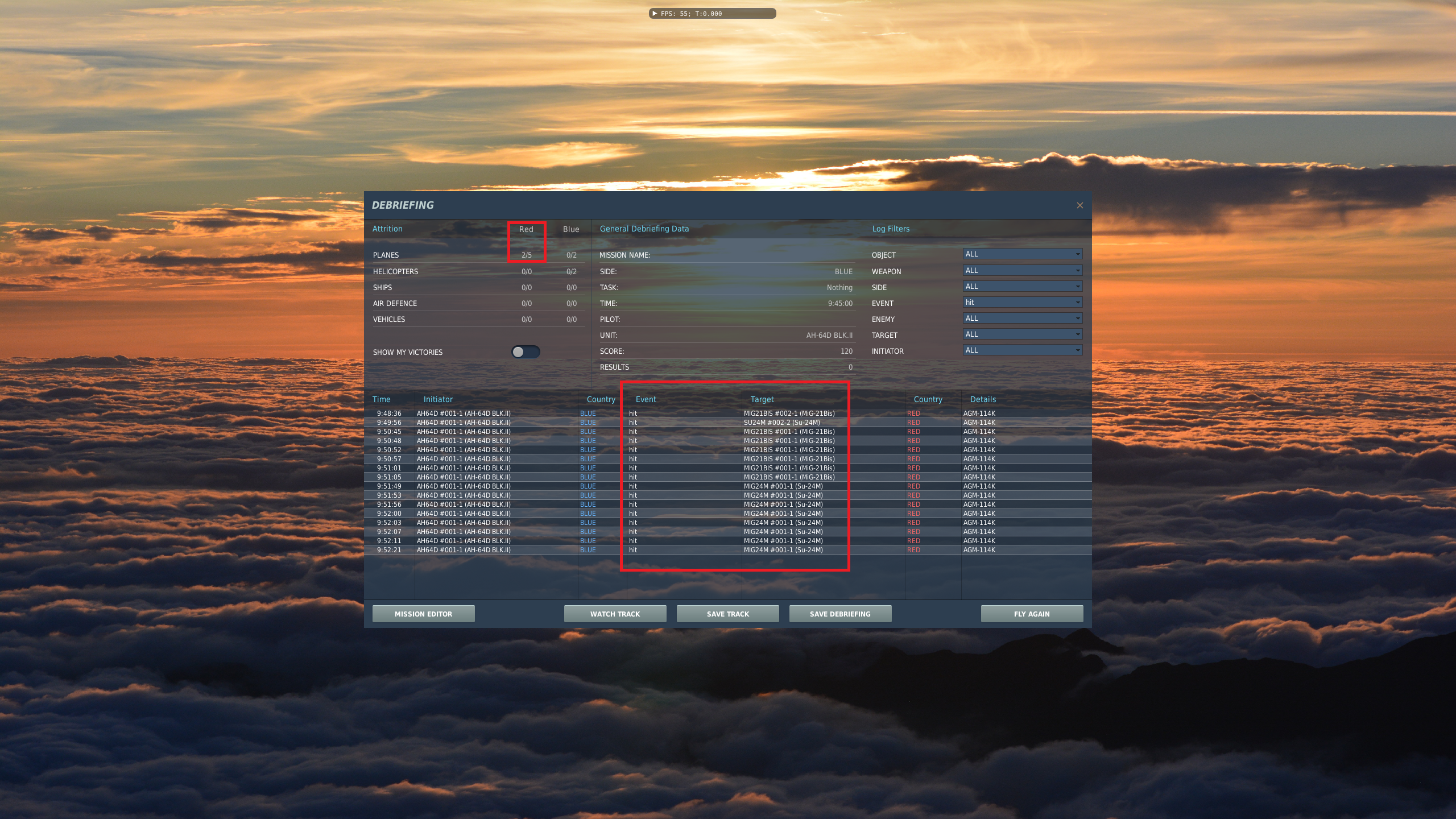Image resolution: width=1456 pixels, height=819 pixels.
Task: Click the Save Debriefing button
Action: click(840, 614)
